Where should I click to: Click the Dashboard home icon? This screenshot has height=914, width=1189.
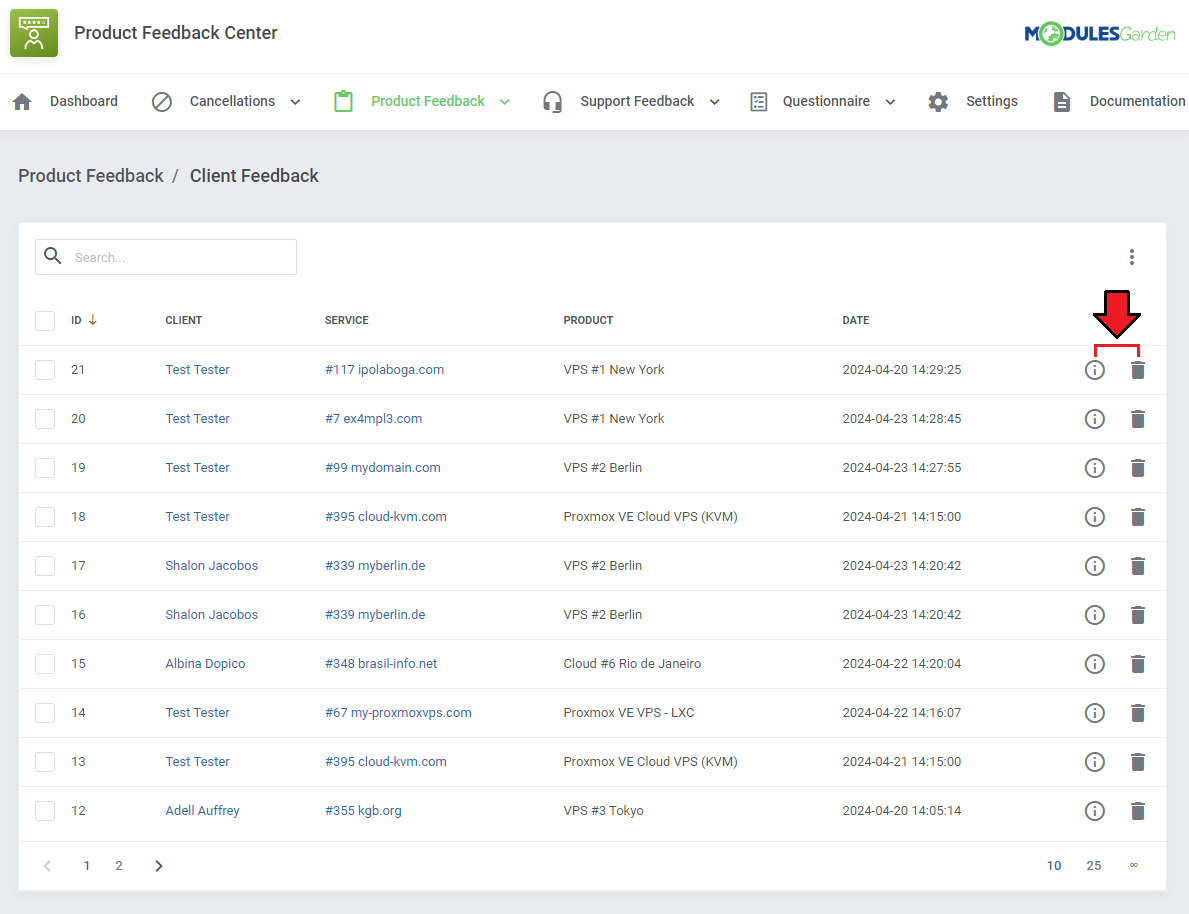pyautogui.click(x=22, y=102)
